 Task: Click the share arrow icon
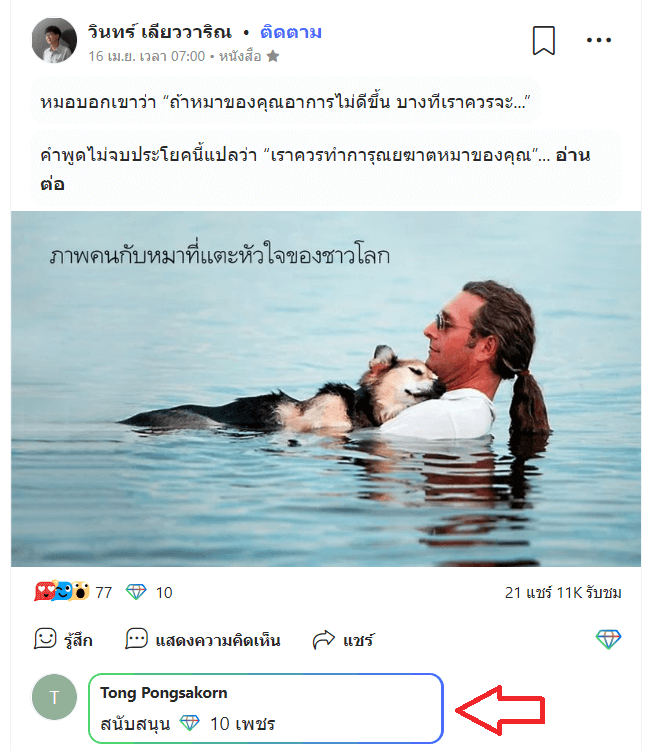[x=323, y=640]
